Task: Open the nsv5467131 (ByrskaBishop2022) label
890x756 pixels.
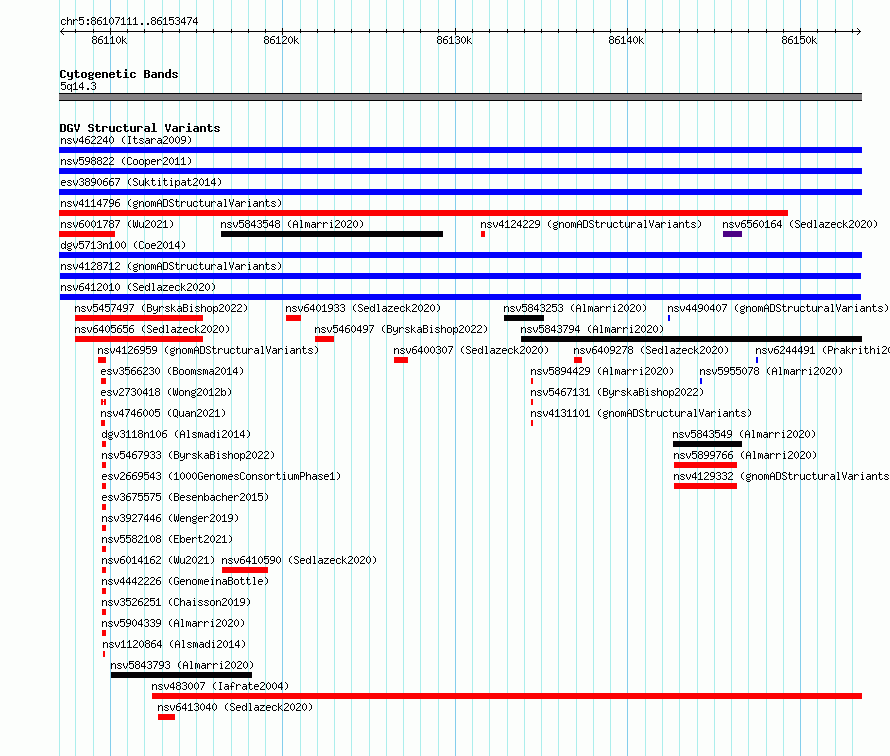Action: click(617, 392)
